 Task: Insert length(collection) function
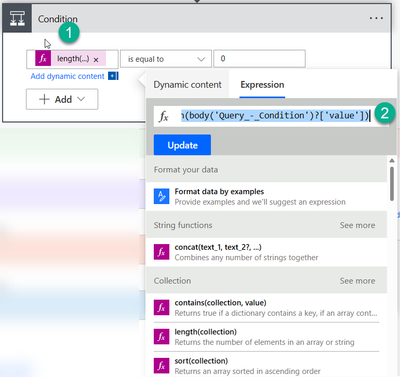pyautogui.click(x=266, y=337)
